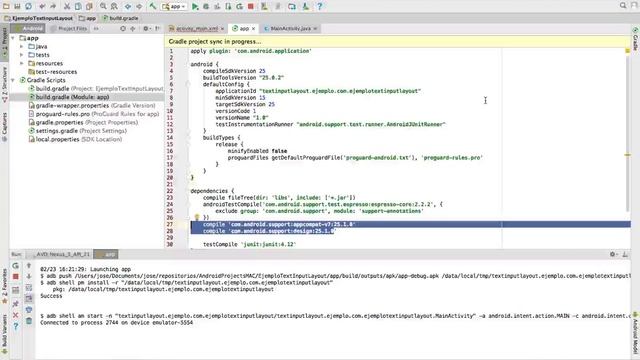Open gradle.properties file

(83, 122)
